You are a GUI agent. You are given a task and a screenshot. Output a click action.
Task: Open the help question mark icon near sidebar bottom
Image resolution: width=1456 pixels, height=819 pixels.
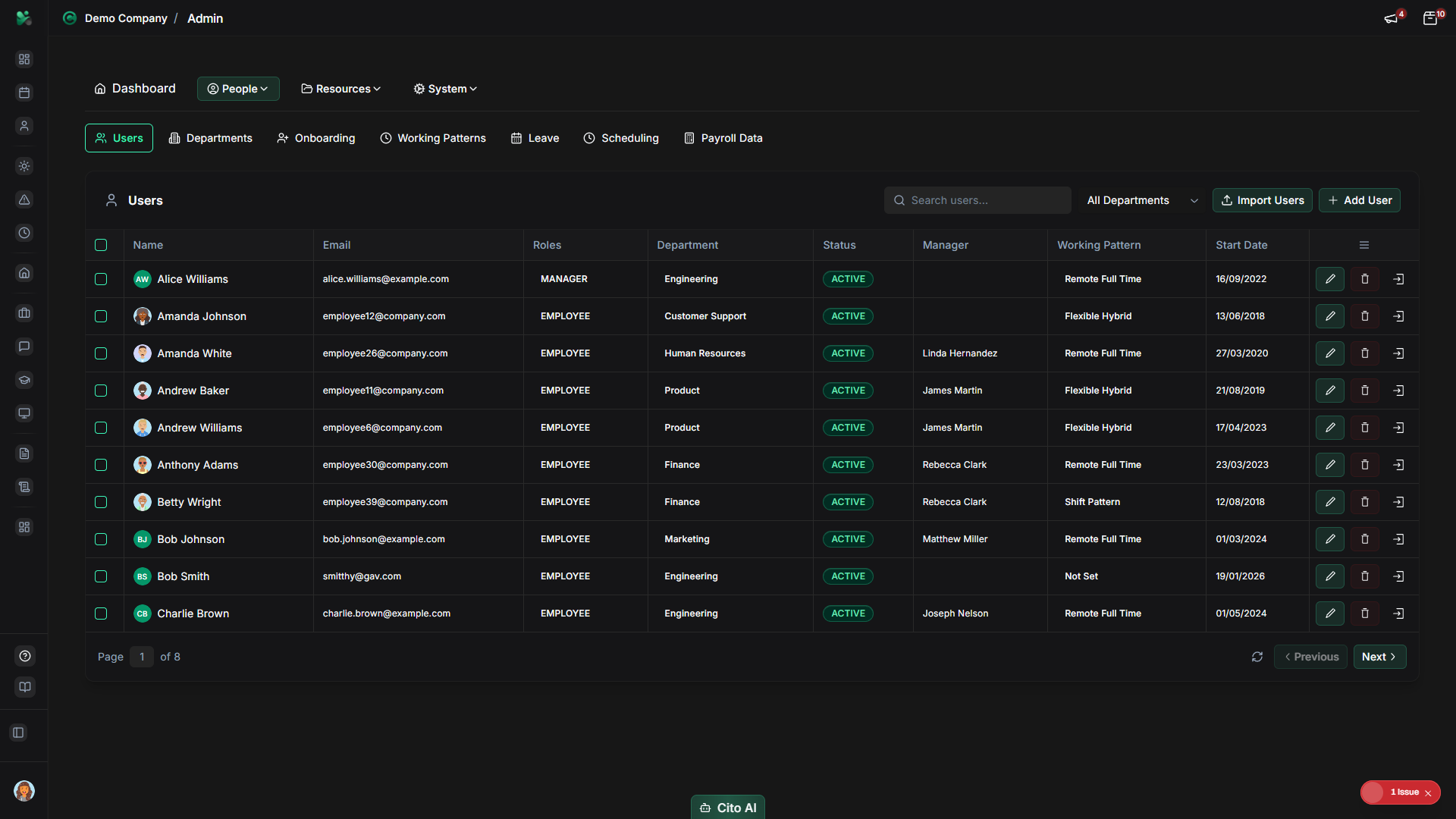(x=24, y=656)
